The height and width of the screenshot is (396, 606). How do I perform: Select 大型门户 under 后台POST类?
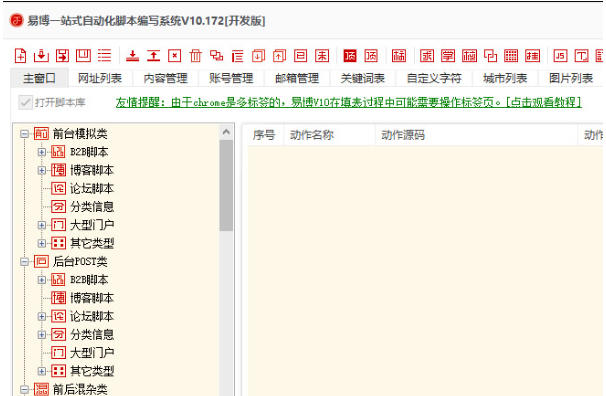point(92,353)
